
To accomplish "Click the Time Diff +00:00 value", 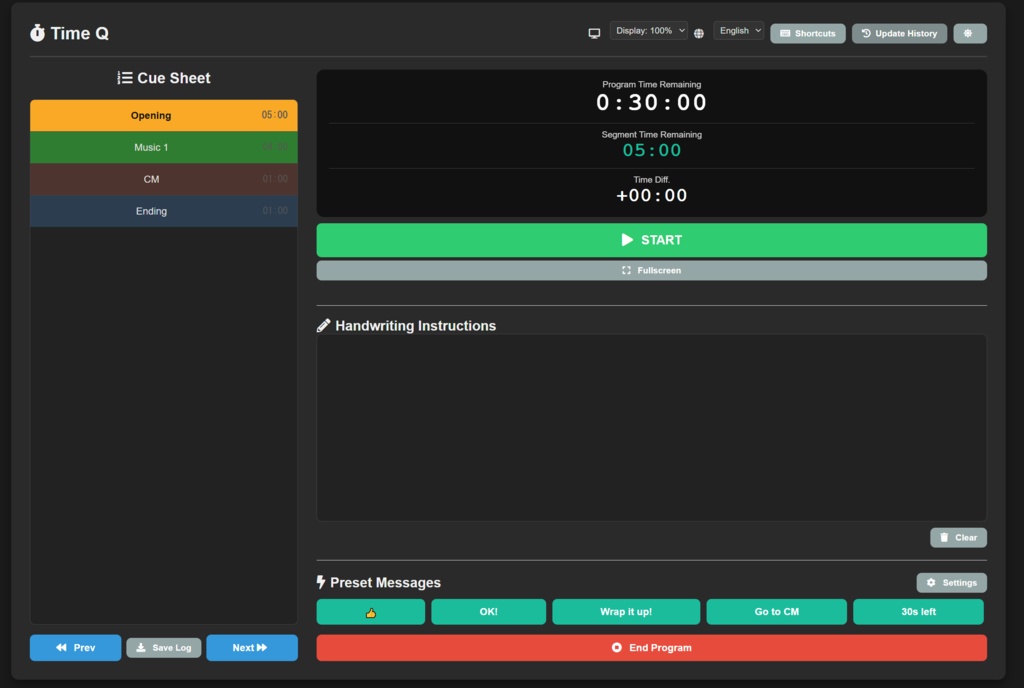I will (652, 195).
